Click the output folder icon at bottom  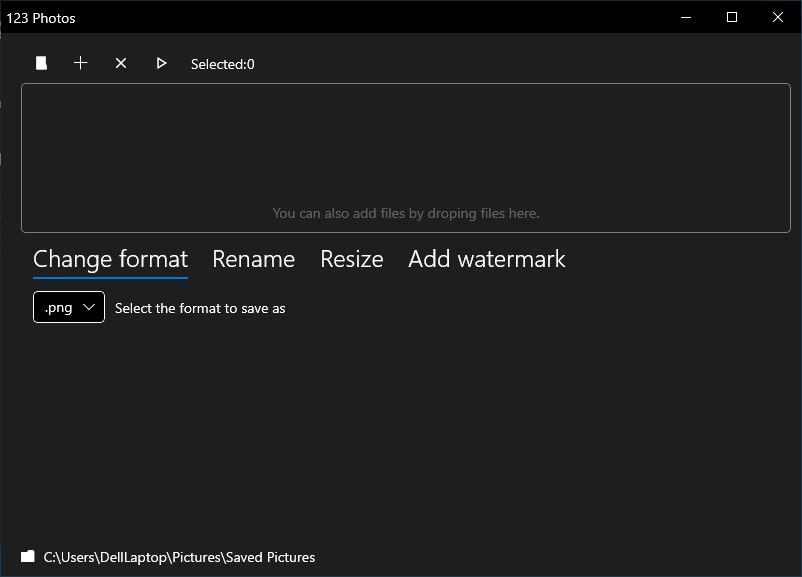[x=28, y=557]
